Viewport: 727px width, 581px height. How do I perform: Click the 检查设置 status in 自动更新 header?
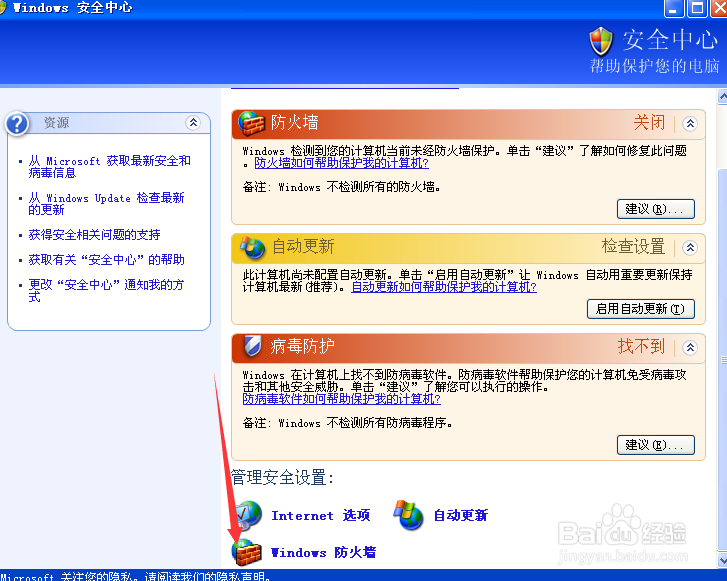(x=633, y=246)
